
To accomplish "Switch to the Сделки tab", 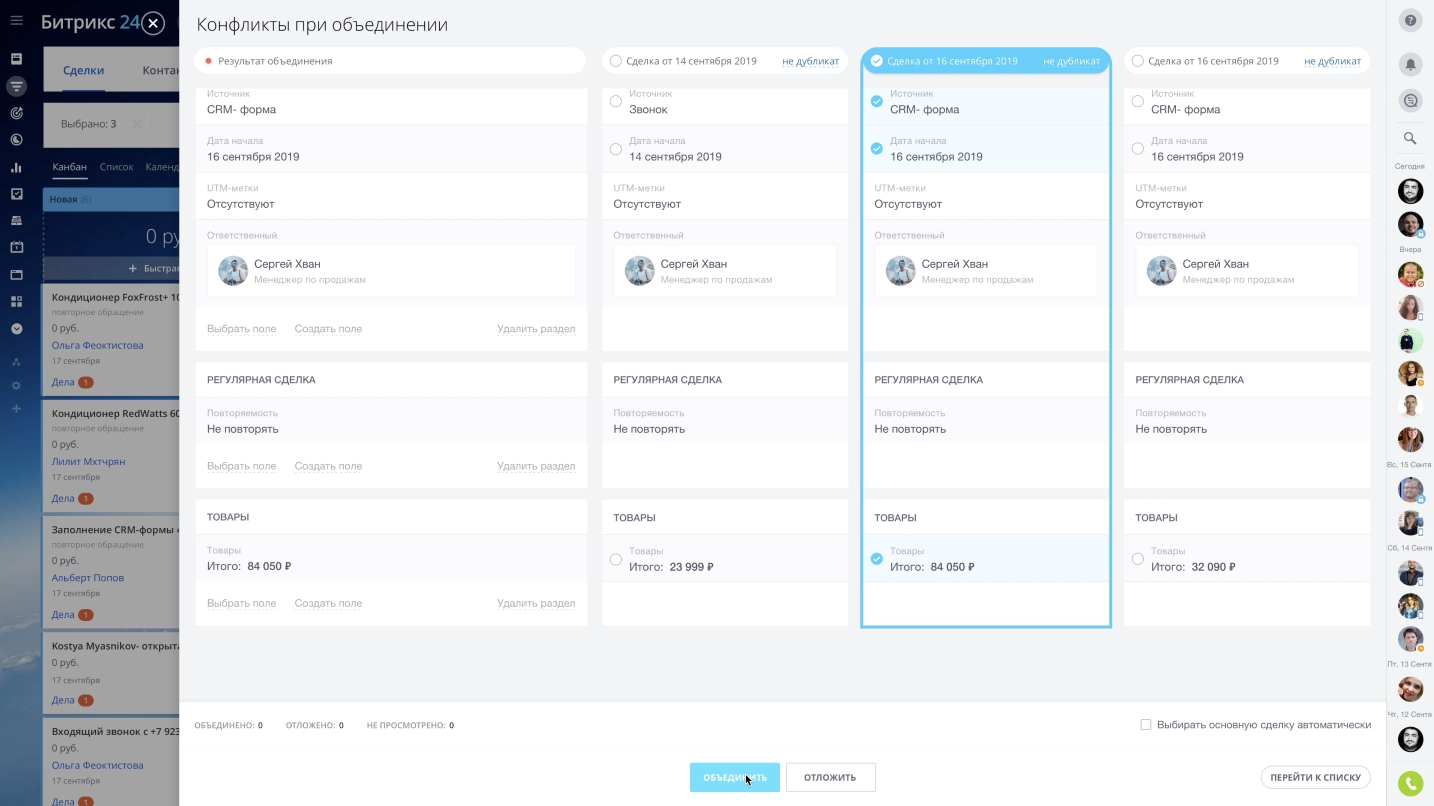I will 83,70.
